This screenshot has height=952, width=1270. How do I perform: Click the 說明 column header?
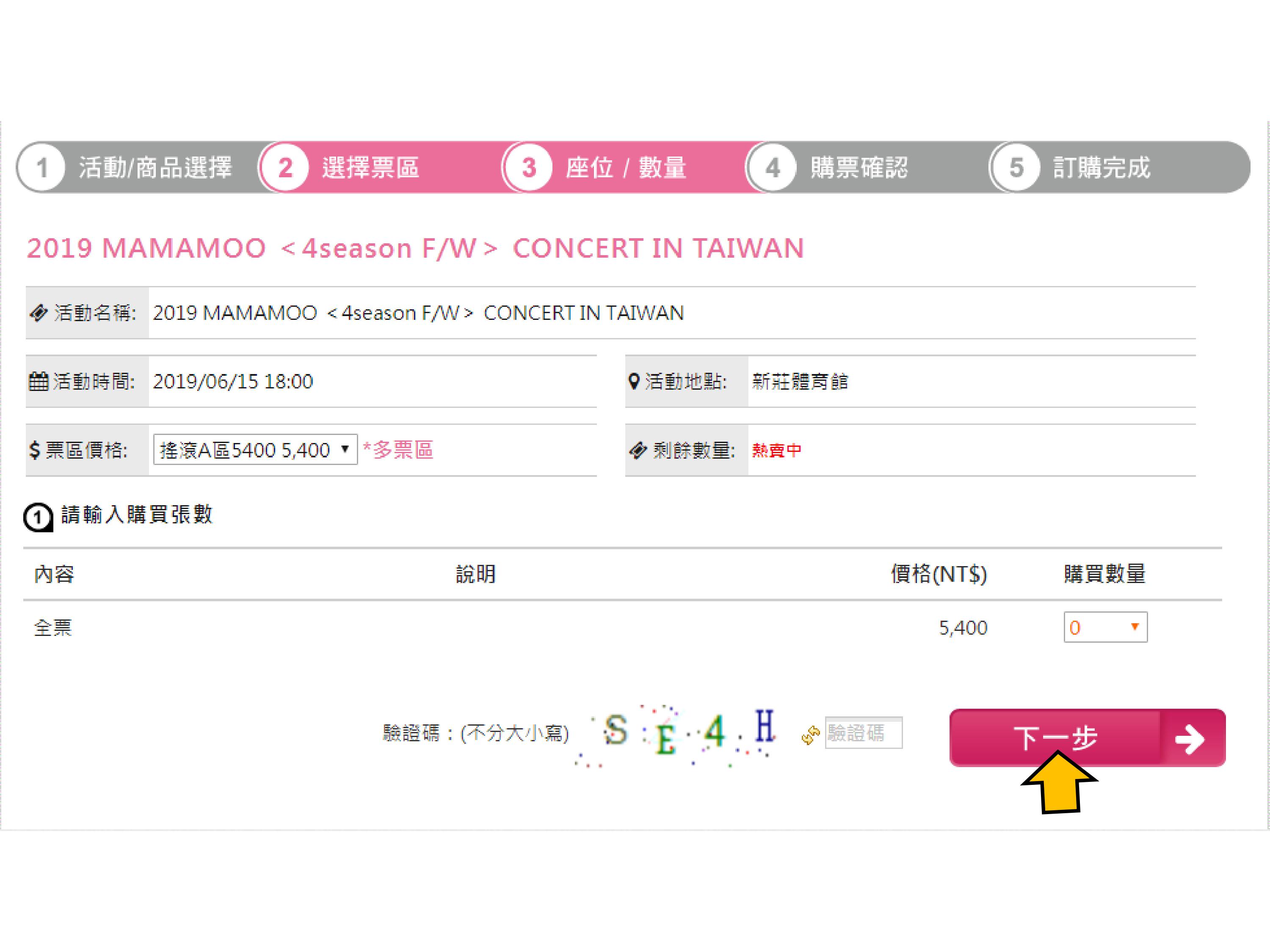click(476, 574)
